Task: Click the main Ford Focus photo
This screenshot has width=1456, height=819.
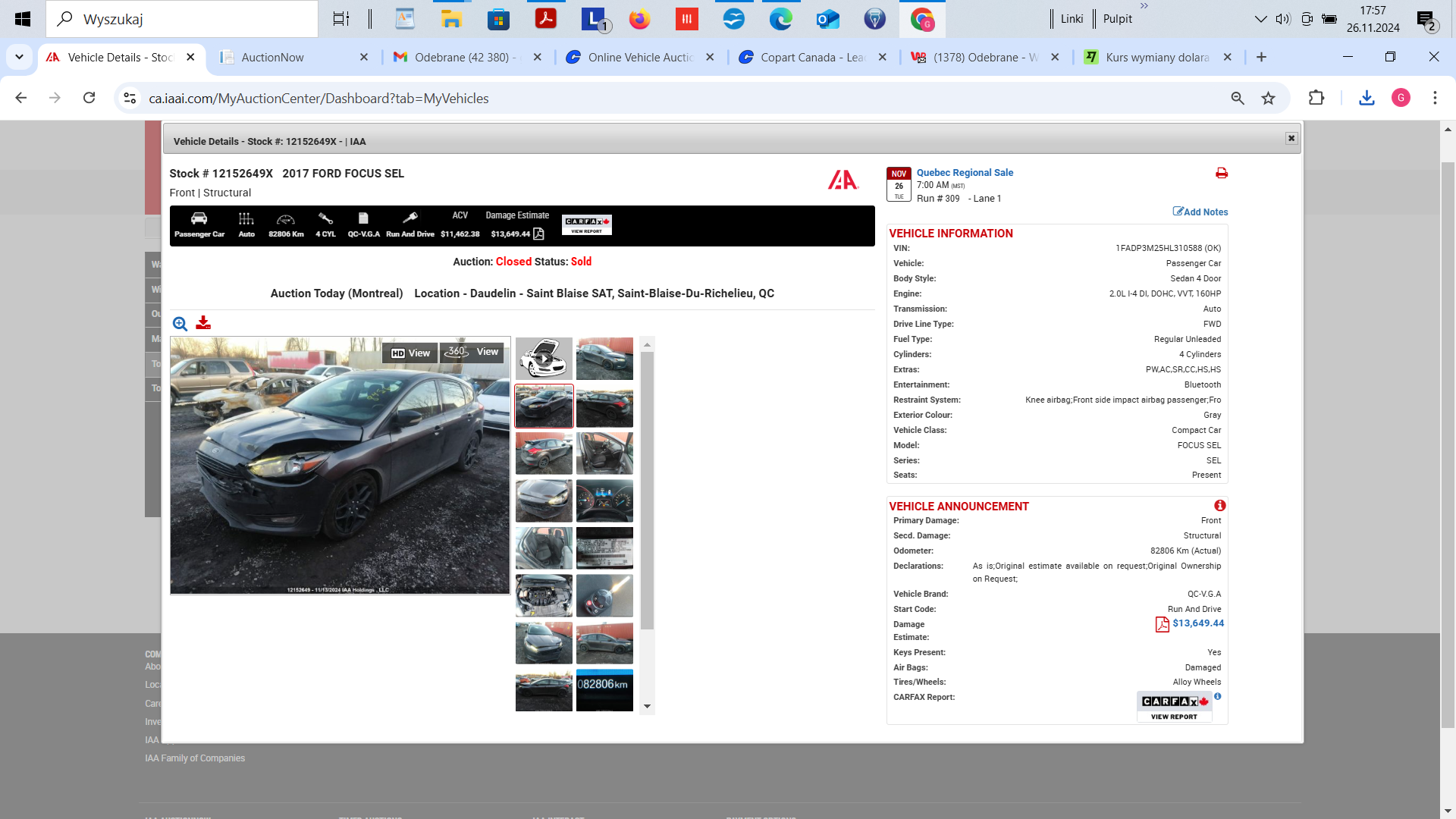Action: coord(340,466)
